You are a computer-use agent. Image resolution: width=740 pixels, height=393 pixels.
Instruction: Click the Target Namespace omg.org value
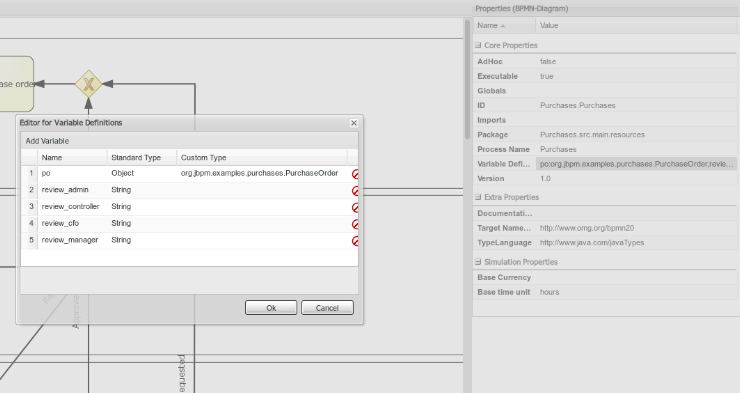[x=587, y=228]
